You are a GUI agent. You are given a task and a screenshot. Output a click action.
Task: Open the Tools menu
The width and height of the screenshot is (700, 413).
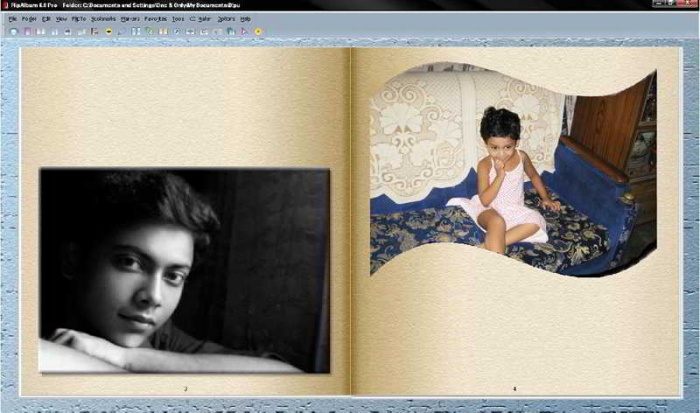tap(178, 19)
